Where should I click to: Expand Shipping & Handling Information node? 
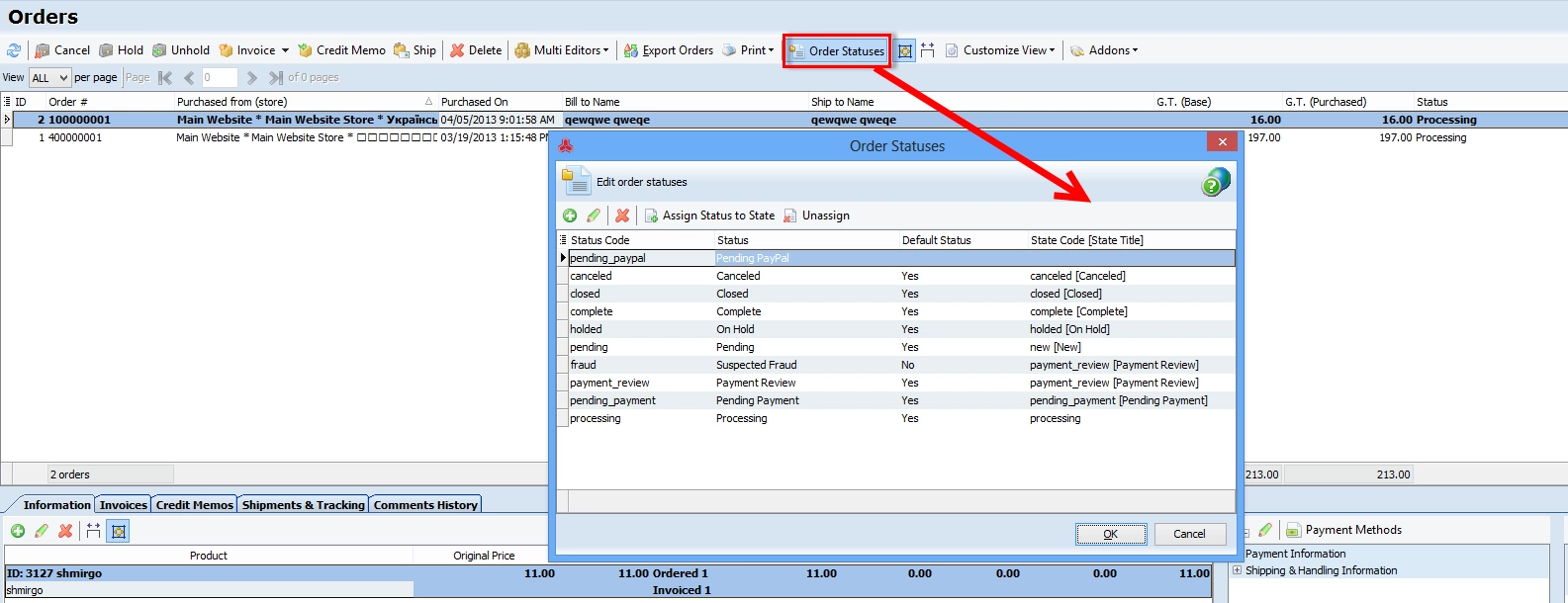pos(1237,570)
